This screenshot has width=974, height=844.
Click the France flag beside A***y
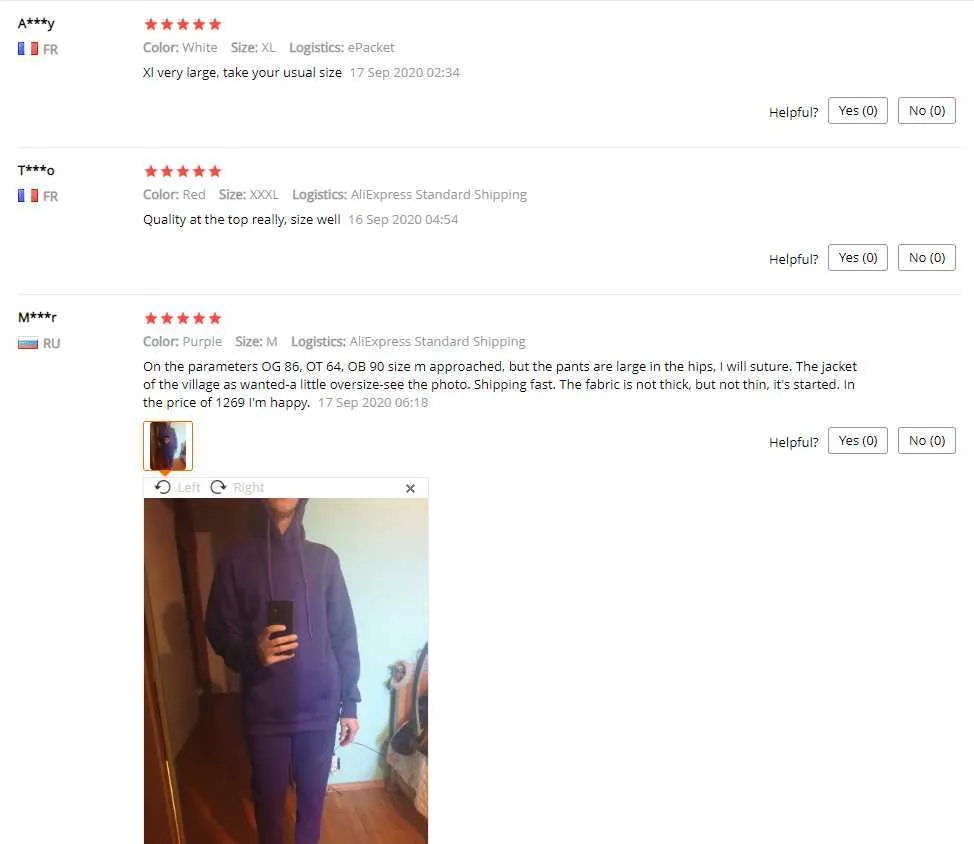coord(28,48)
